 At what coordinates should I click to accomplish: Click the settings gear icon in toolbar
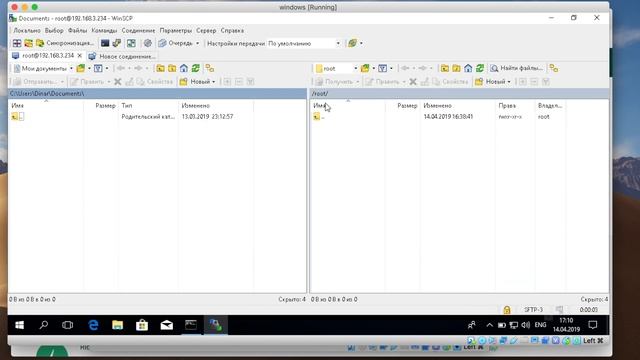(148, 43)
